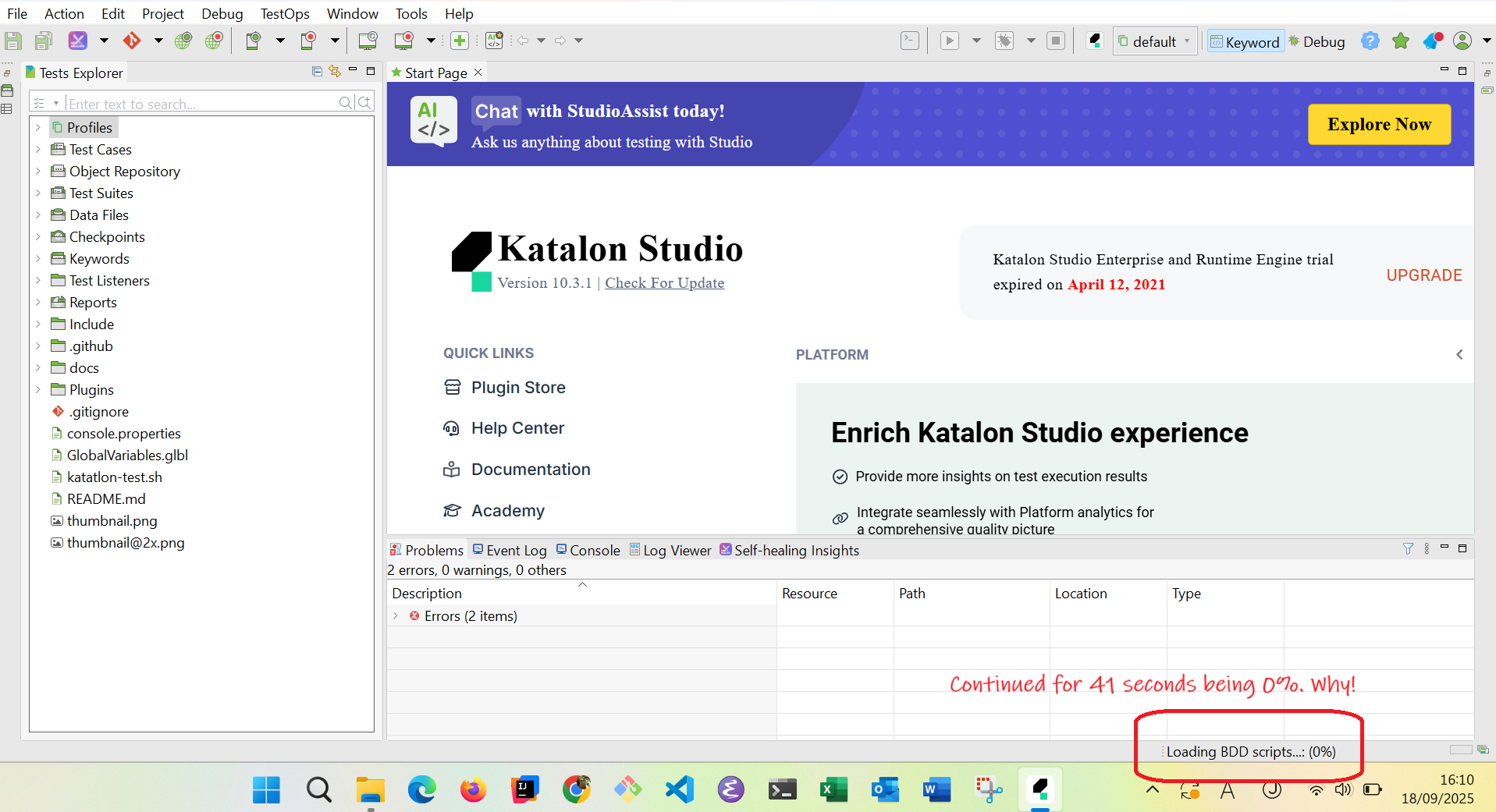Viewport: 1496px width, 812px height.
Task: Click the Spy Windows monitor icon
Action: click(368, 41)
